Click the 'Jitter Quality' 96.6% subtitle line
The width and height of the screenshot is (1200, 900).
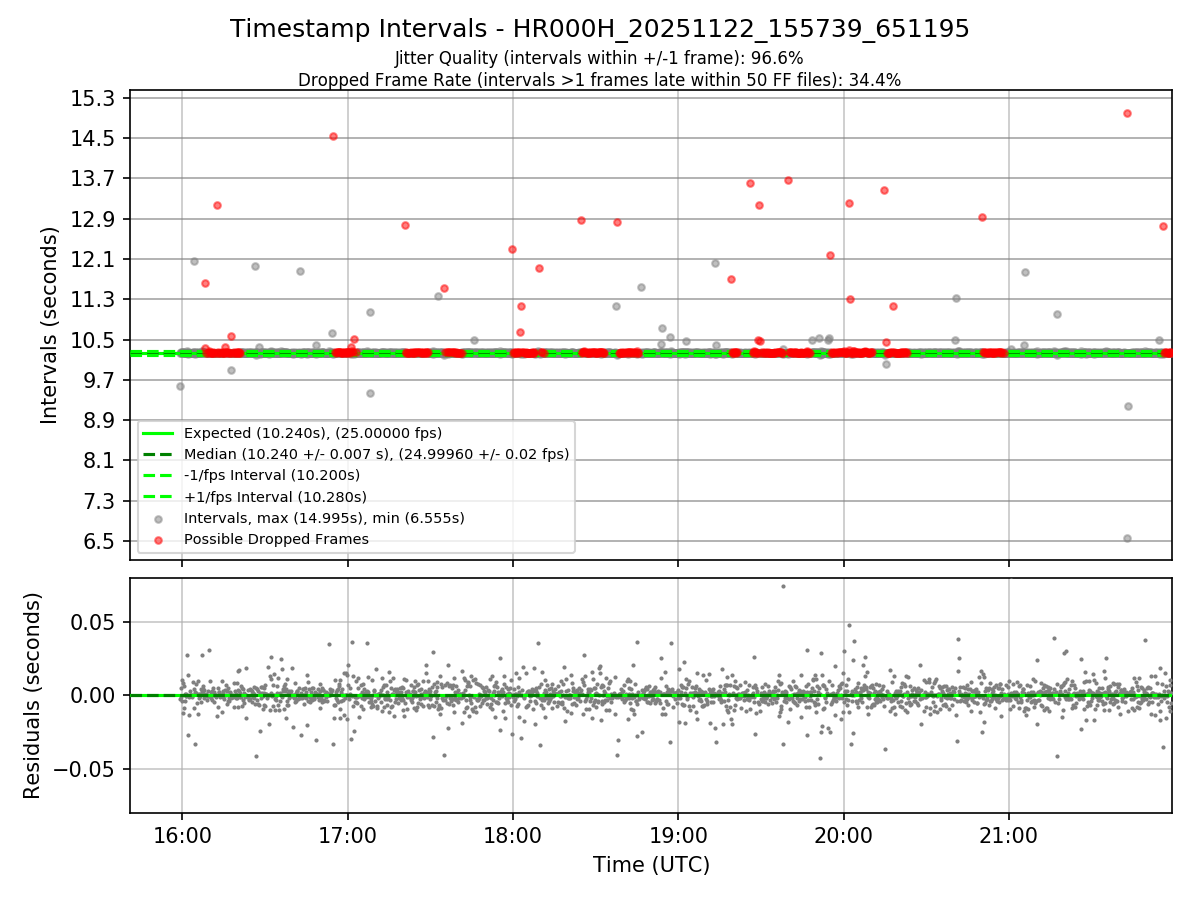(x=599, y=58)
